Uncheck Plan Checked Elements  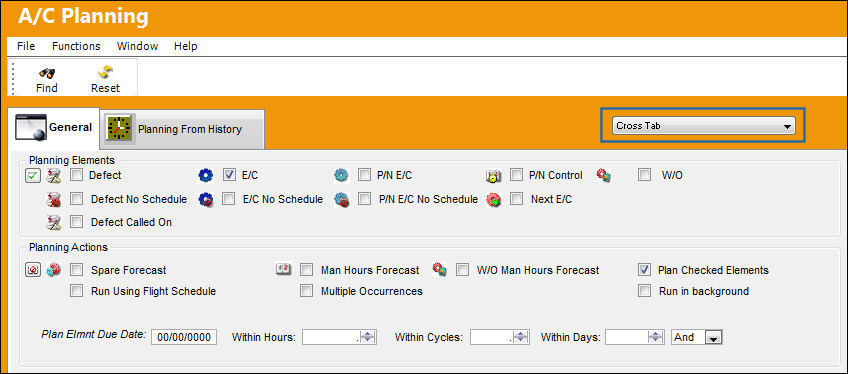[x=644, y=270]
